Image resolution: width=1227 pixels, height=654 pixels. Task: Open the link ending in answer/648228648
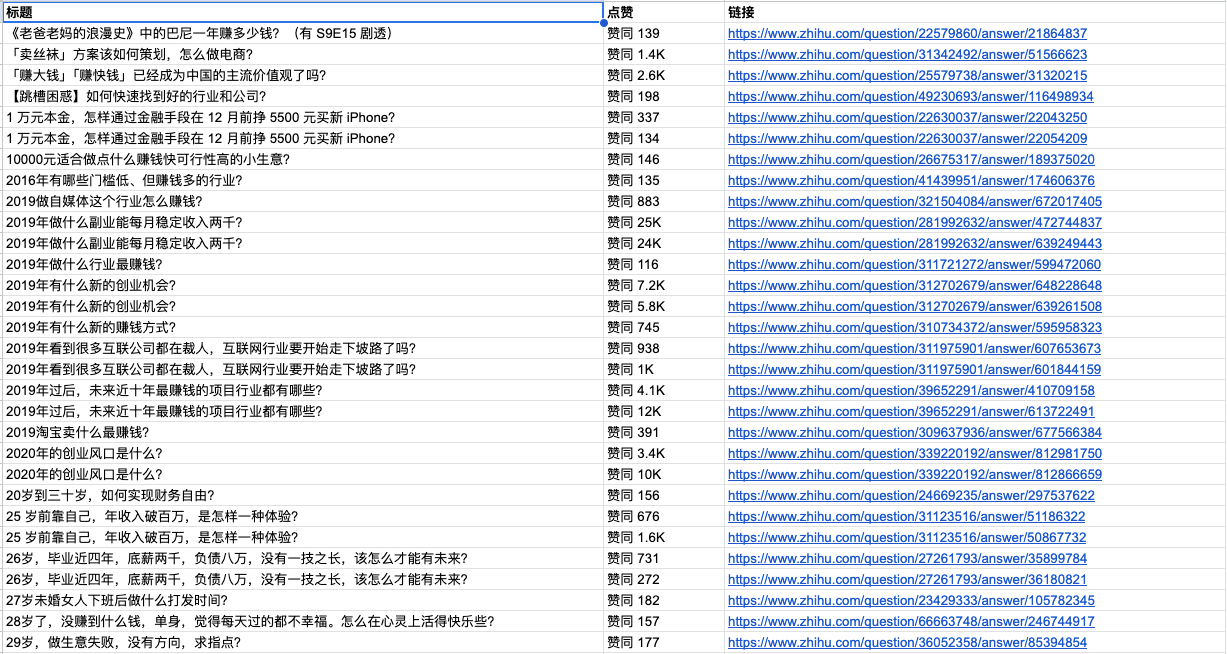pyautogui.click(x=915, y=285)
